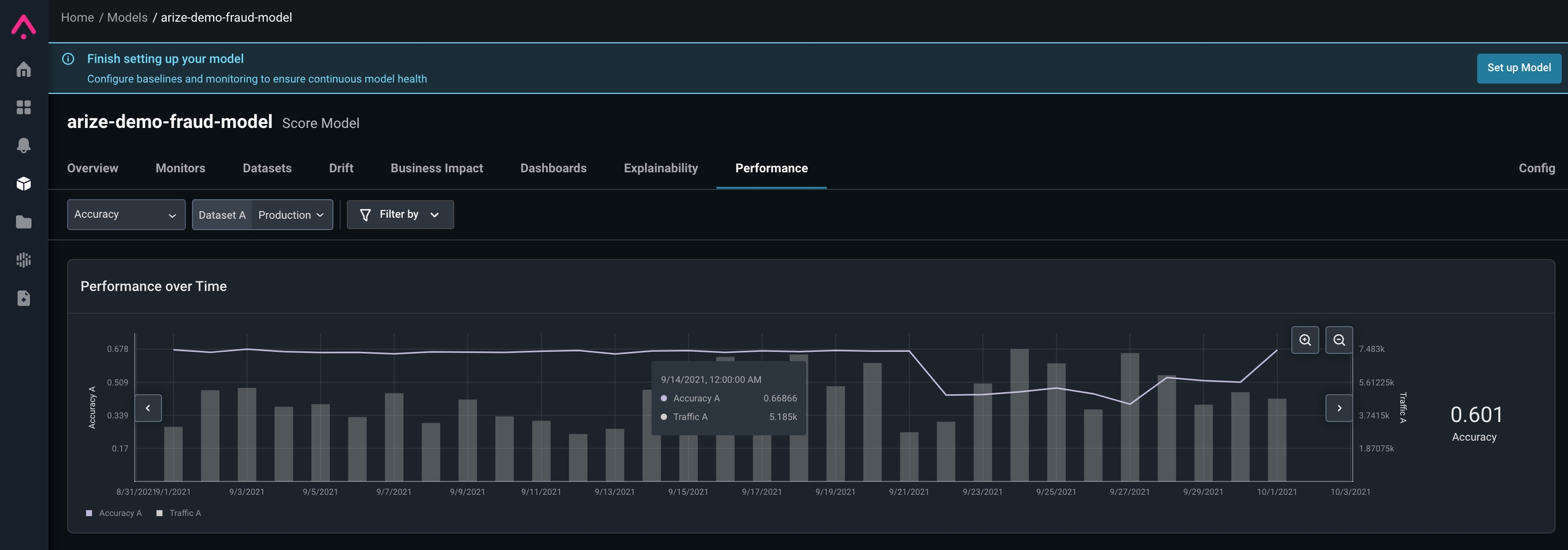Click the Arize logo icon
This screenshot has height=550, width=1568.
[24, 26]
